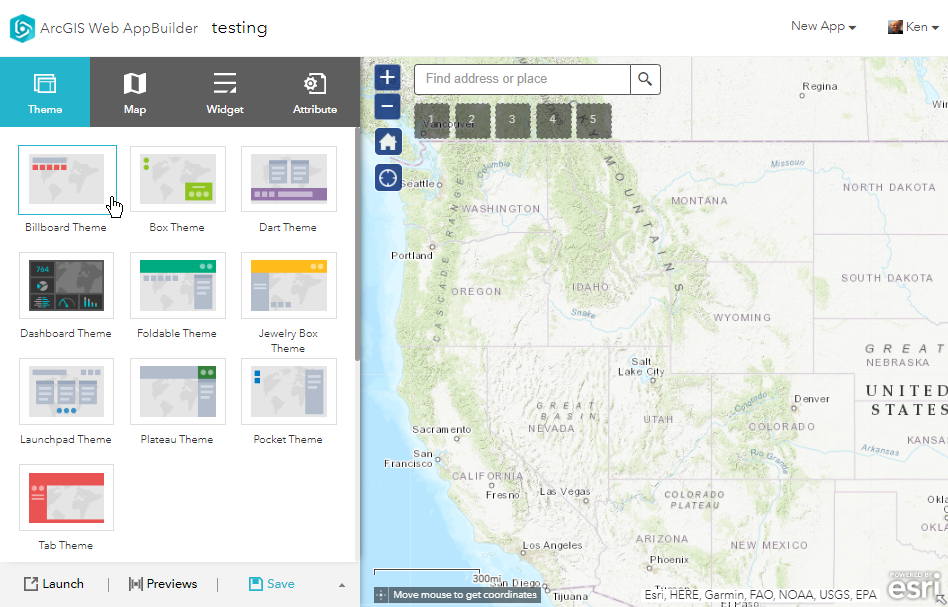Click the My Location target icon
The image size is (948, 607).
[388, 178]
